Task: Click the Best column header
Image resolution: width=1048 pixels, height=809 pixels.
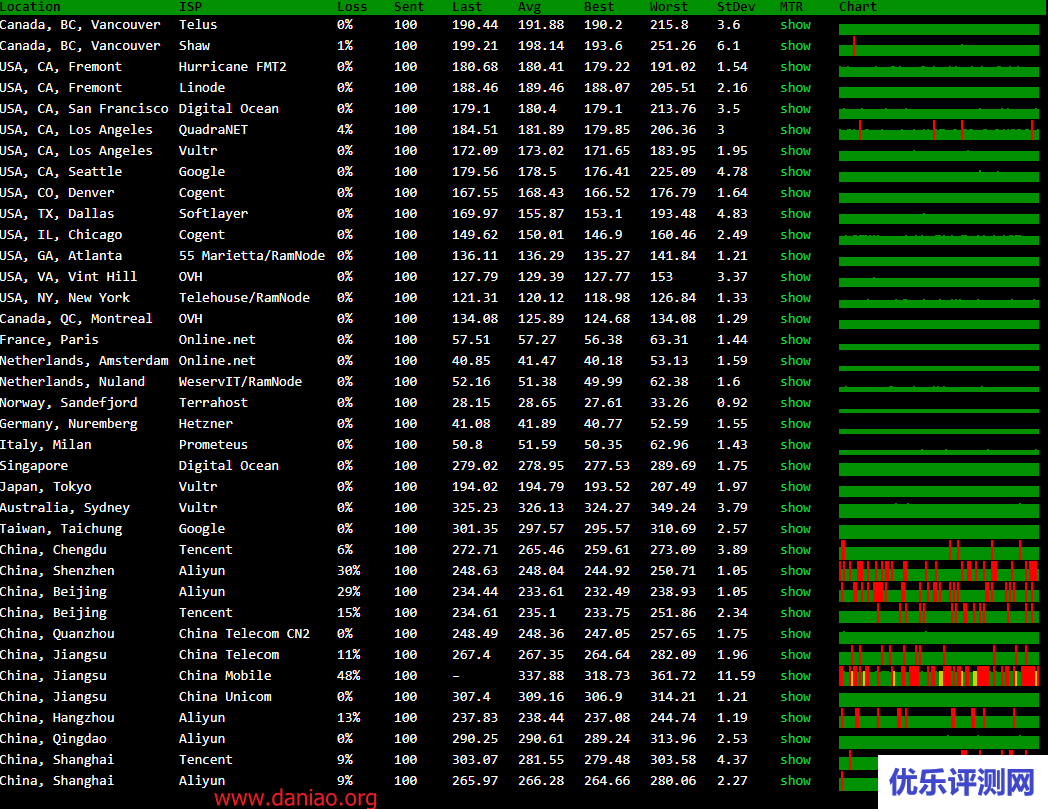Action: pyautogui.click(x=599, y=7)
